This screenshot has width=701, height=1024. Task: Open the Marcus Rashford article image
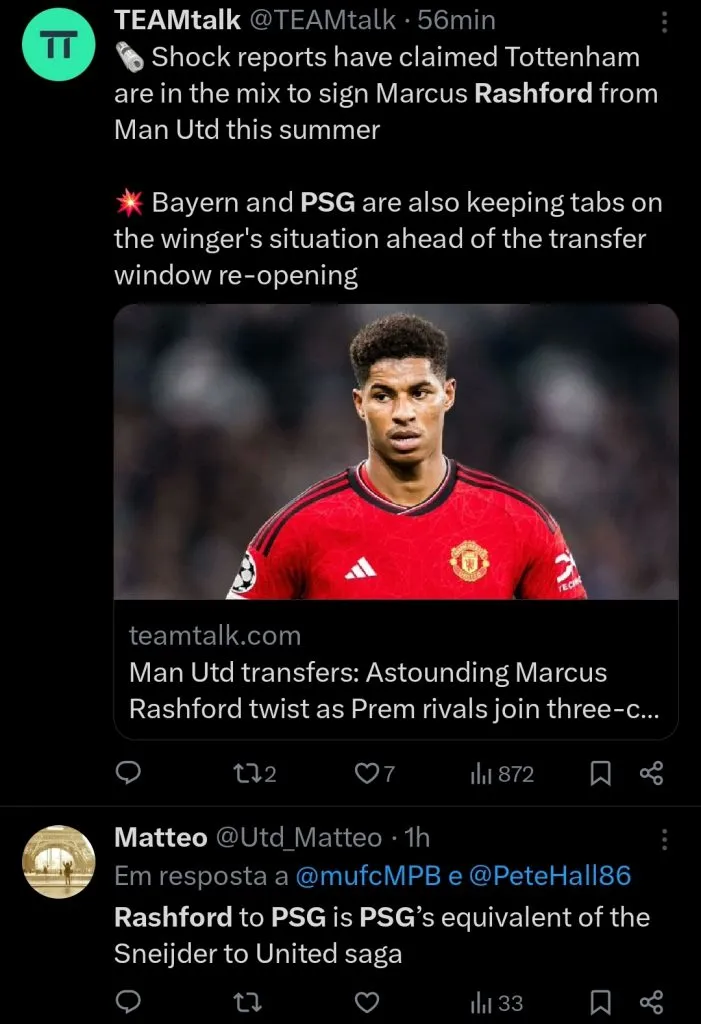click(396, 452)
